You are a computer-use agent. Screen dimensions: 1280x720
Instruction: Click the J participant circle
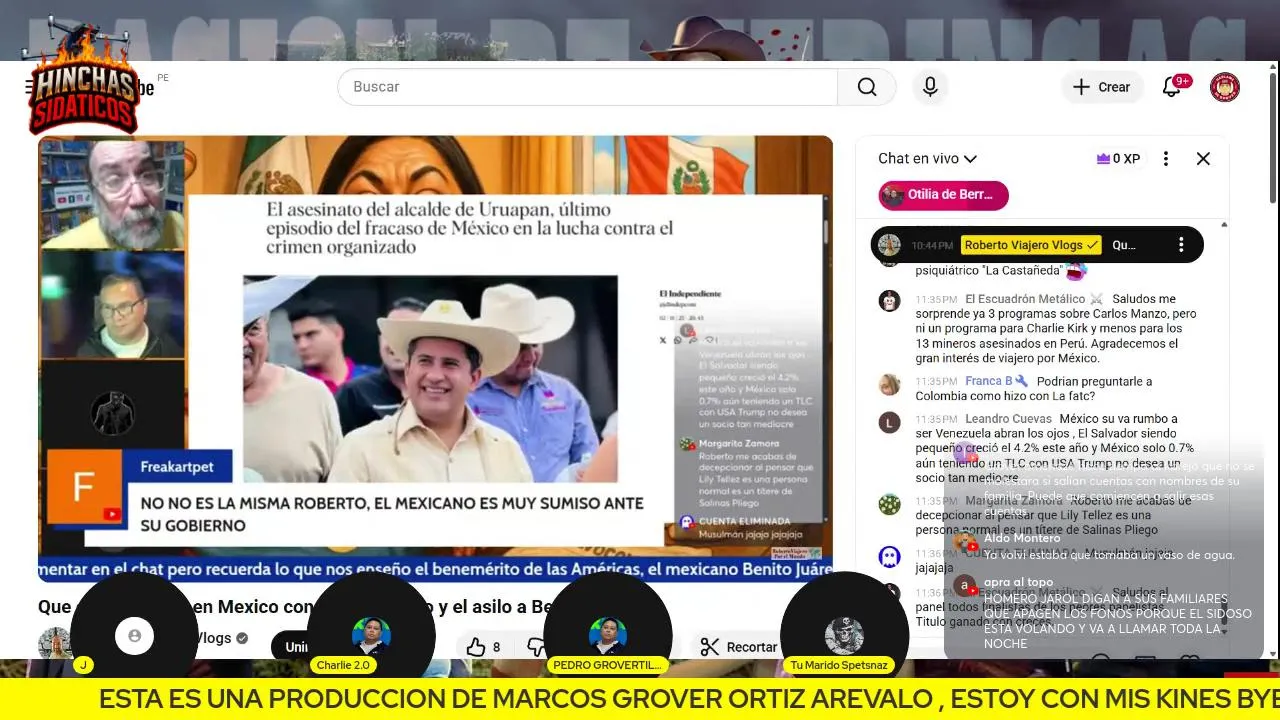click(x=134, y=636)
